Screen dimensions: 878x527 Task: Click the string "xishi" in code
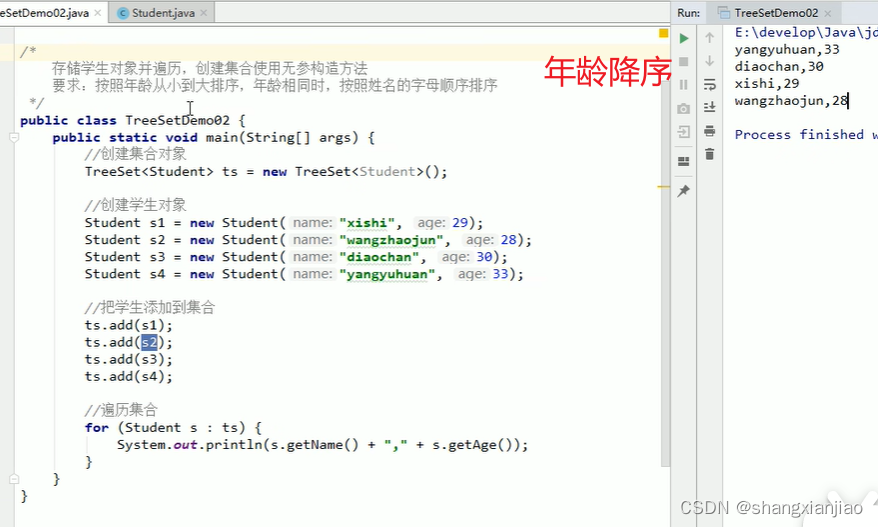367,223
